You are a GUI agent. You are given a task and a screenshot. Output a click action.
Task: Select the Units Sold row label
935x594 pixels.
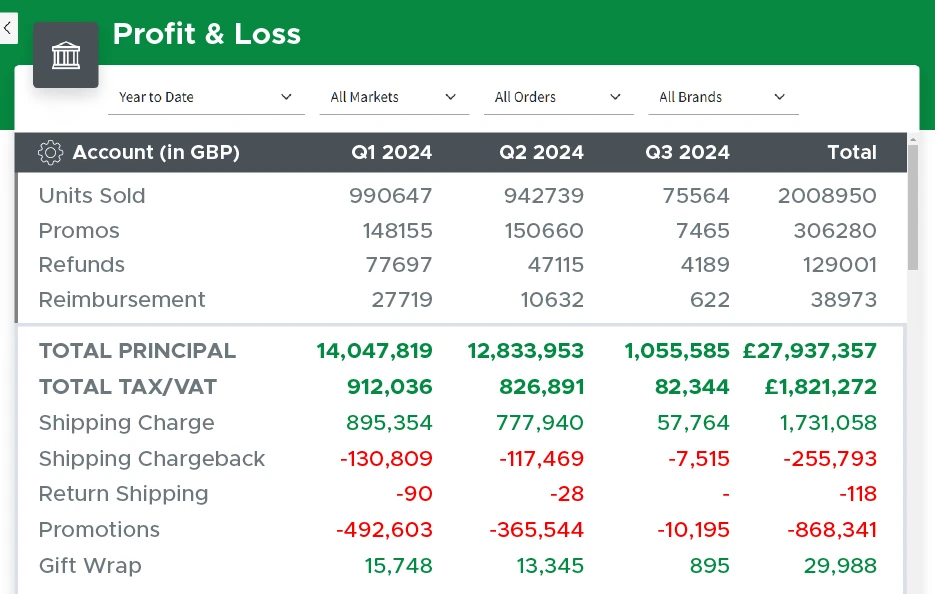92,196
